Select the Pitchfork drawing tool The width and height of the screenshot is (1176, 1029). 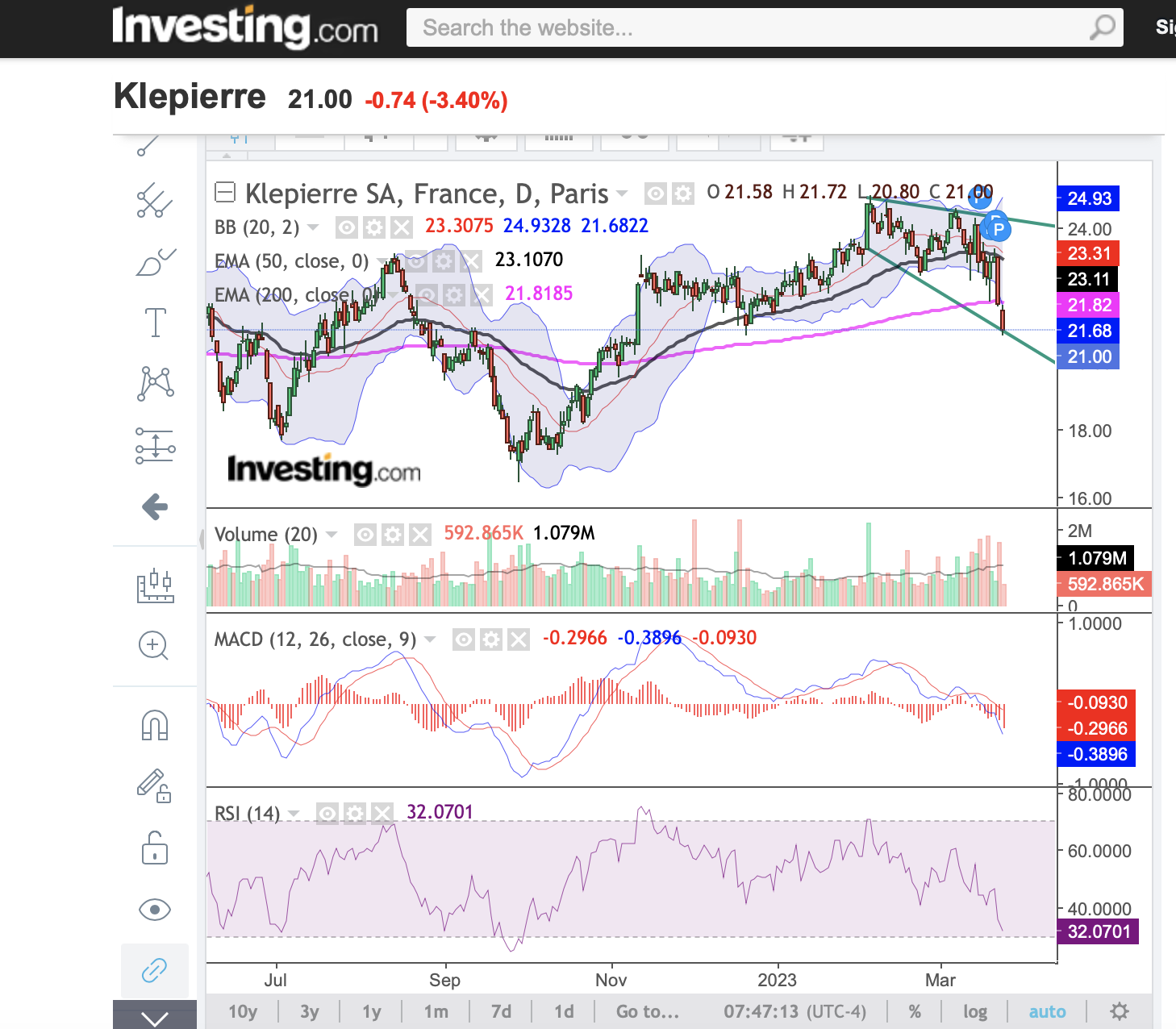pyautogui.click(x=154, y=200)
